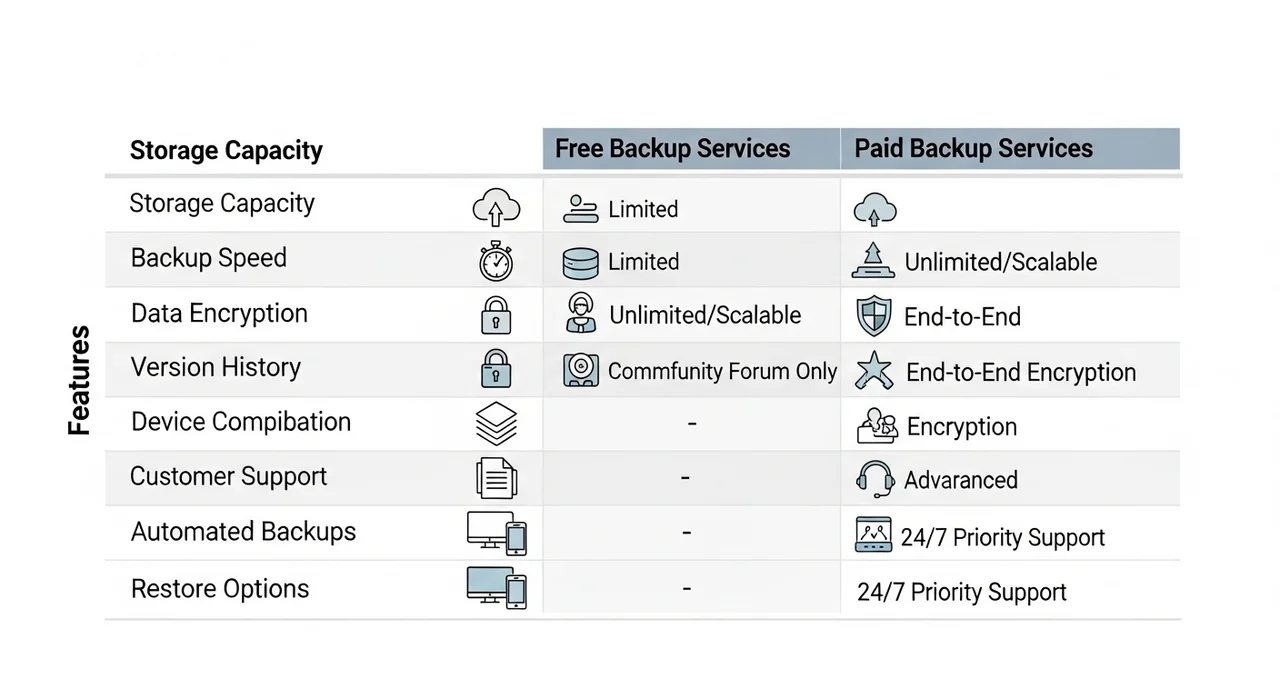This screenshot has height=698, width=1280.
Task: Click the Advanced headset icon
Action: [875, 478]
